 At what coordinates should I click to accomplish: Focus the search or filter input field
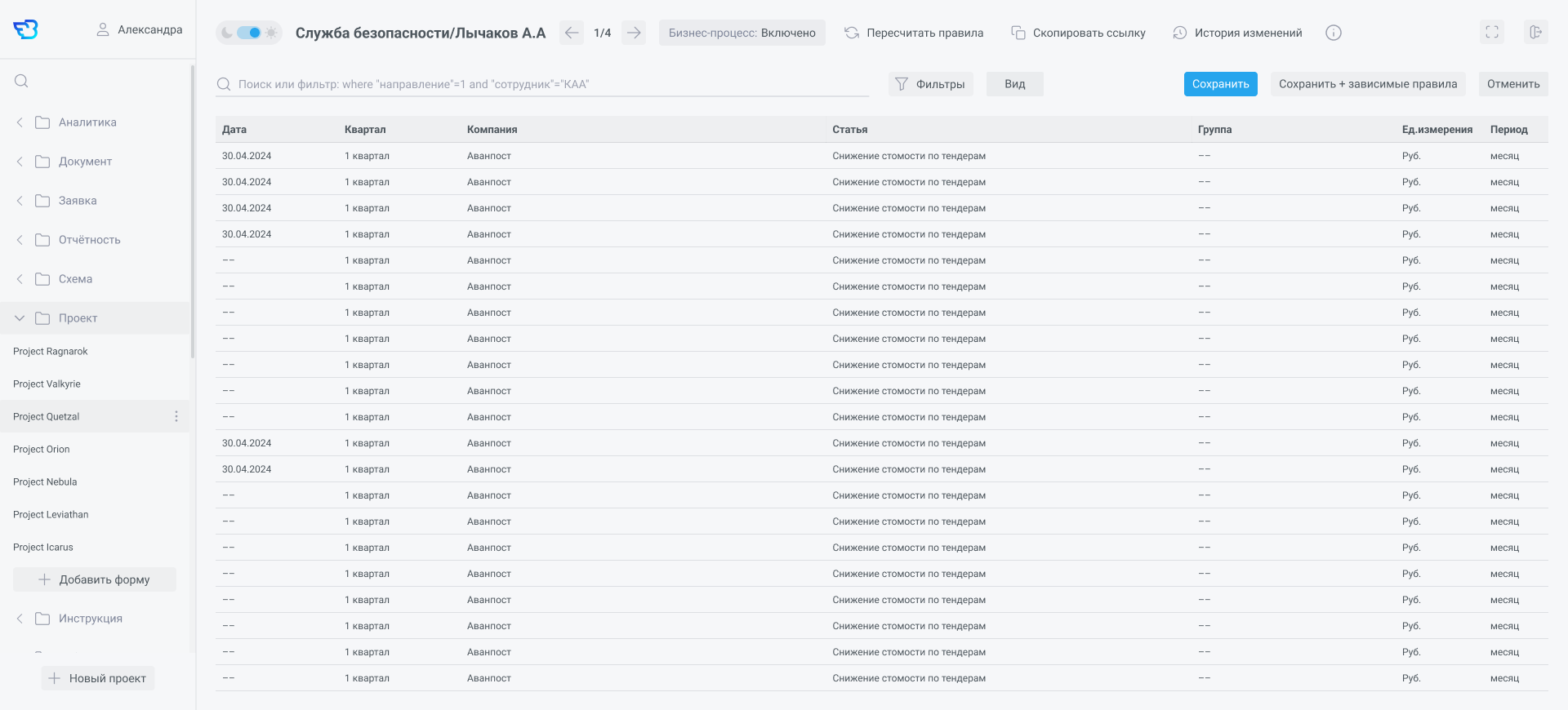pyautogui.click(x=542, y=84)
